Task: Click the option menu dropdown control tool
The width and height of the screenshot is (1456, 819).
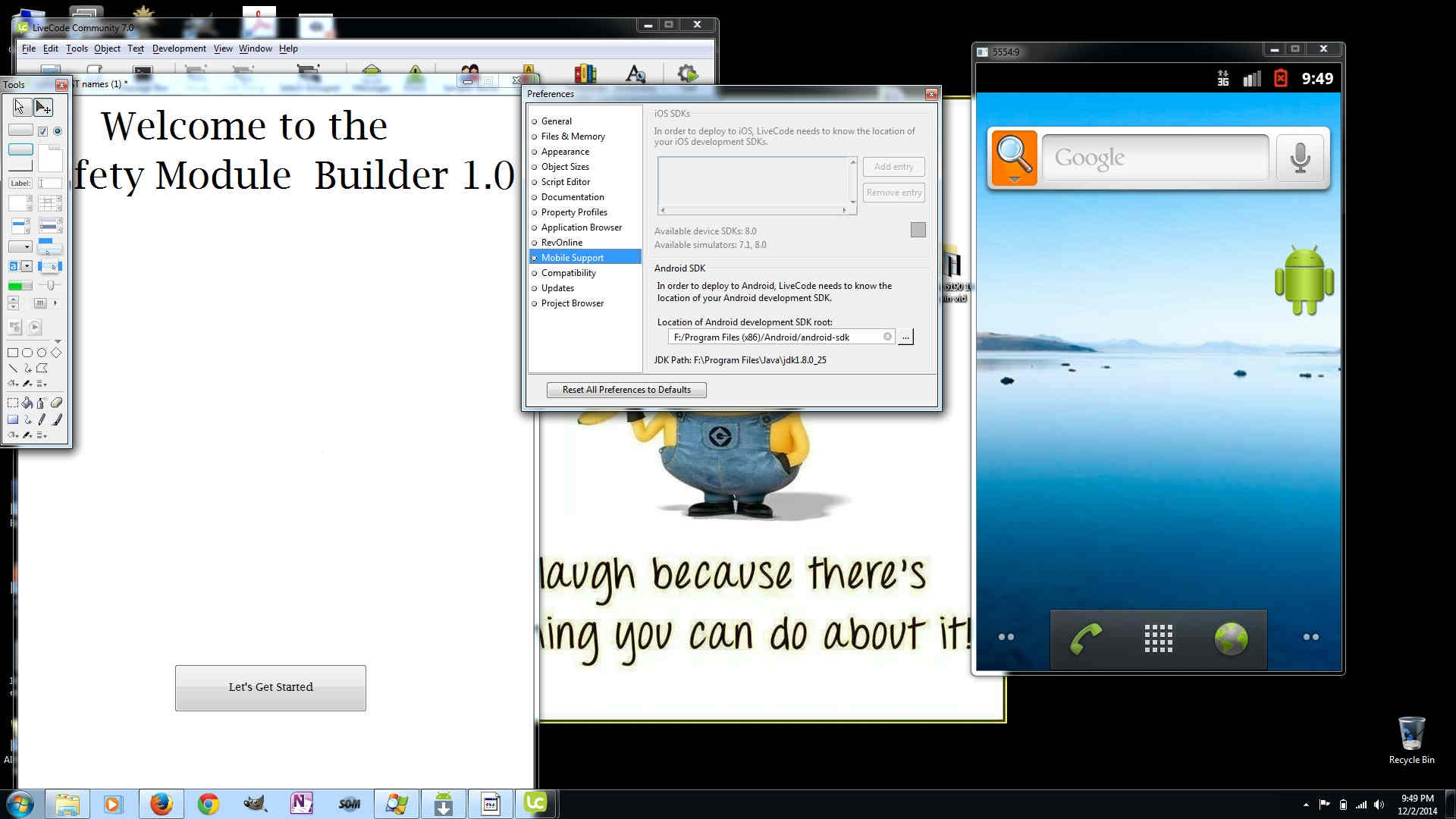Action: coord(20,246)
